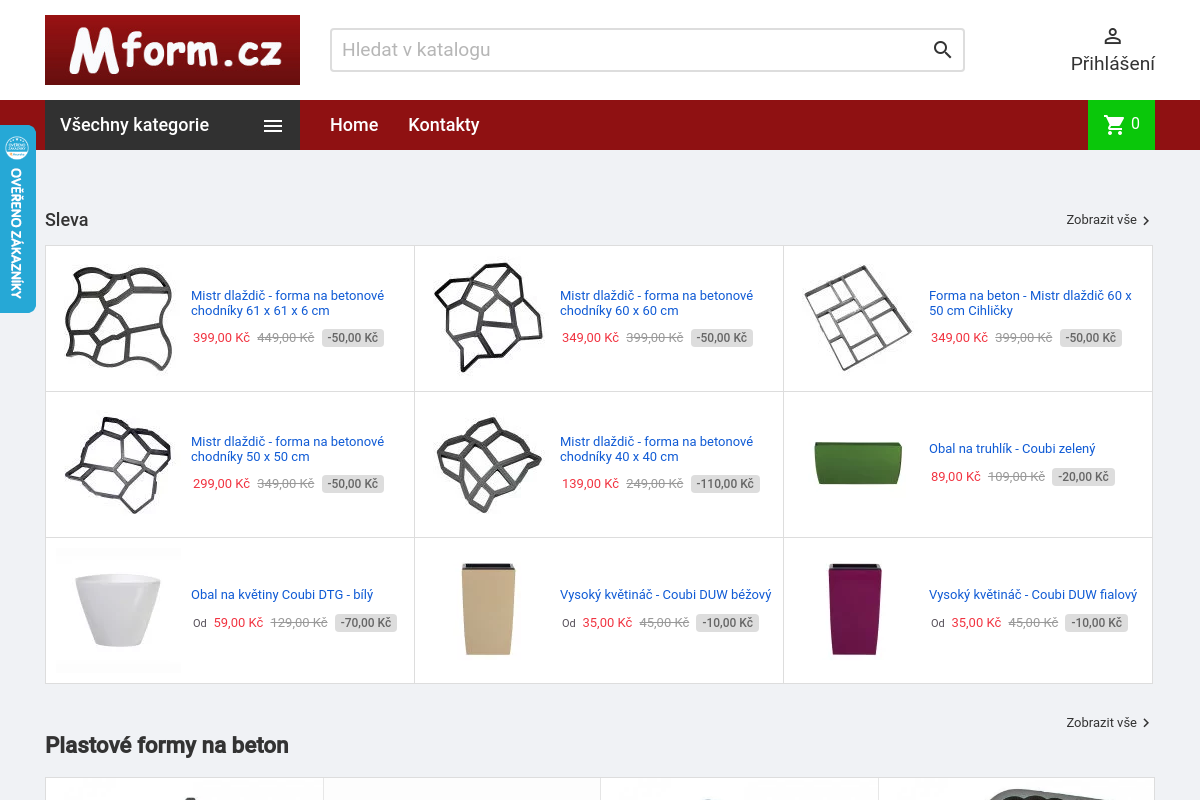Go to Home menu item
The height and width of the screenshot is (800, 1200).
pyautogui.click(x=354, y=125)
